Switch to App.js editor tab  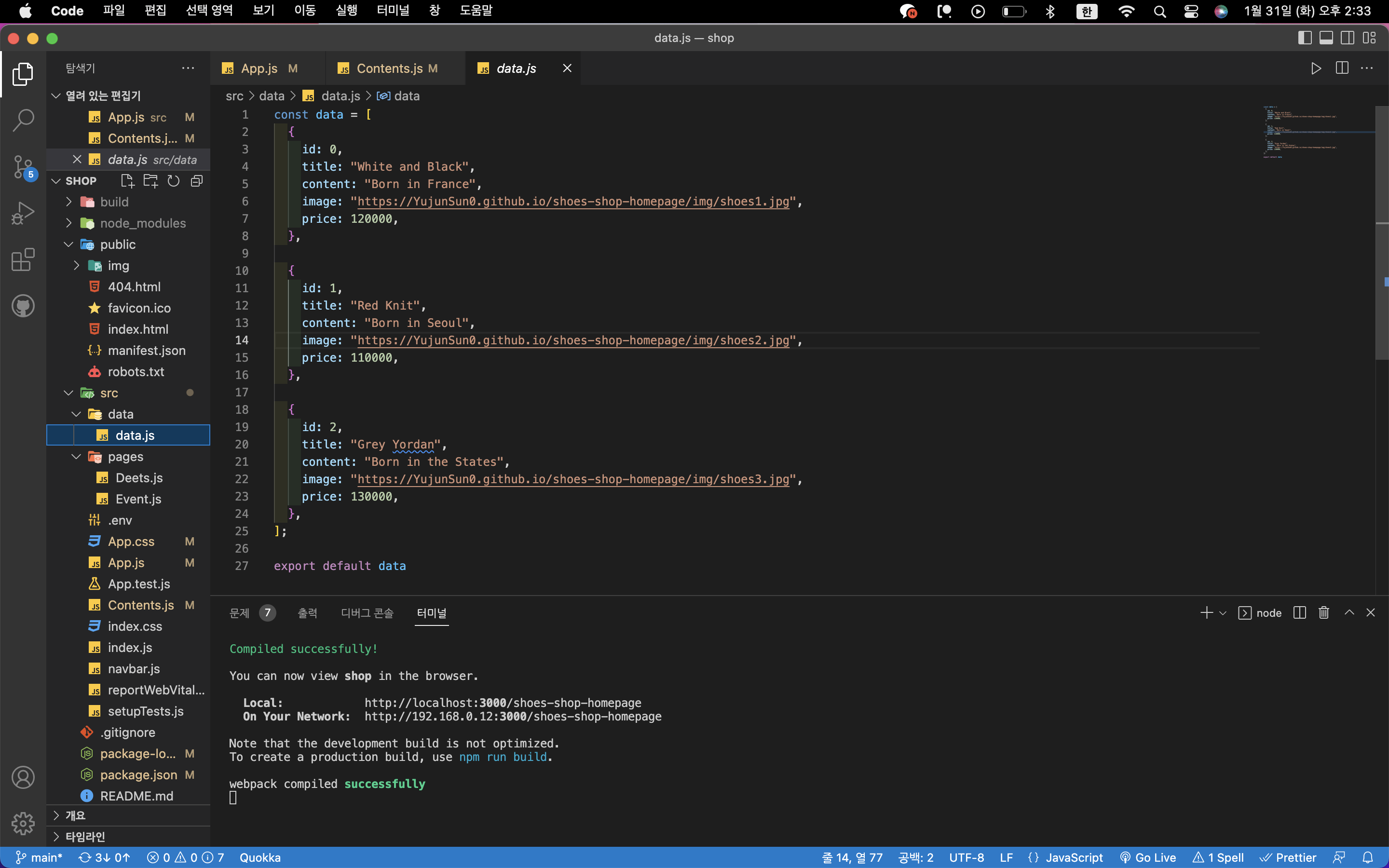point(268,68)
